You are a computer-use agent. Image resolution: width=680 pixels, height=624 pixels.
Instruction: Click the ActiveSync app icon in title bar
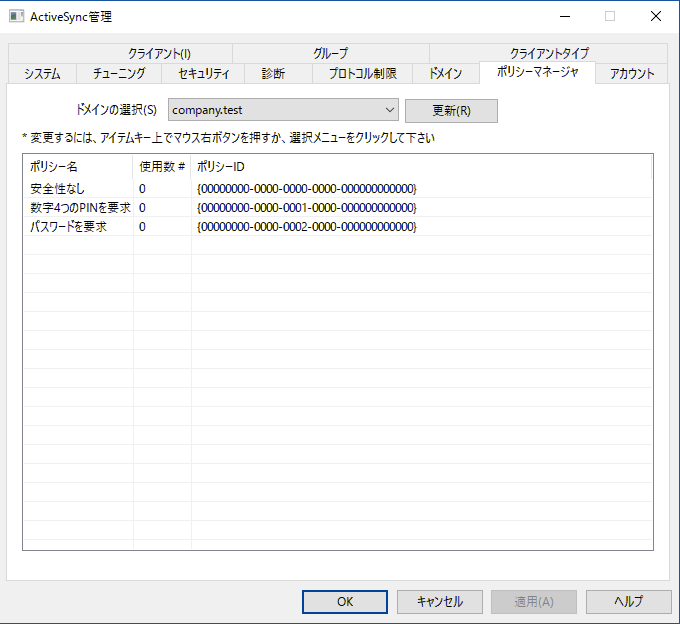tap(17, 16)
